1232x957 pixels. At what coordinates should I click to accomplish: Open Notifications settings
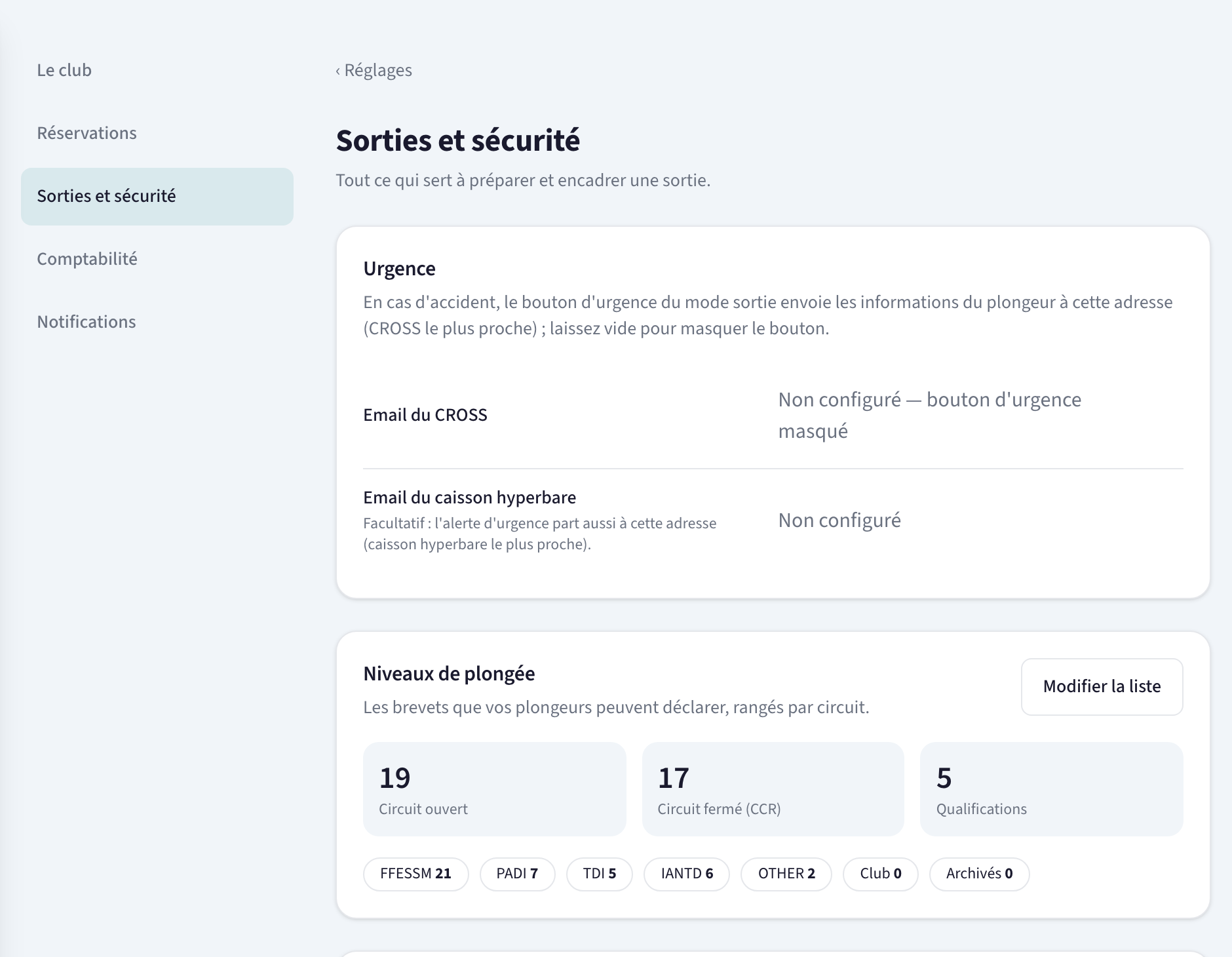(x=157, y=322)
